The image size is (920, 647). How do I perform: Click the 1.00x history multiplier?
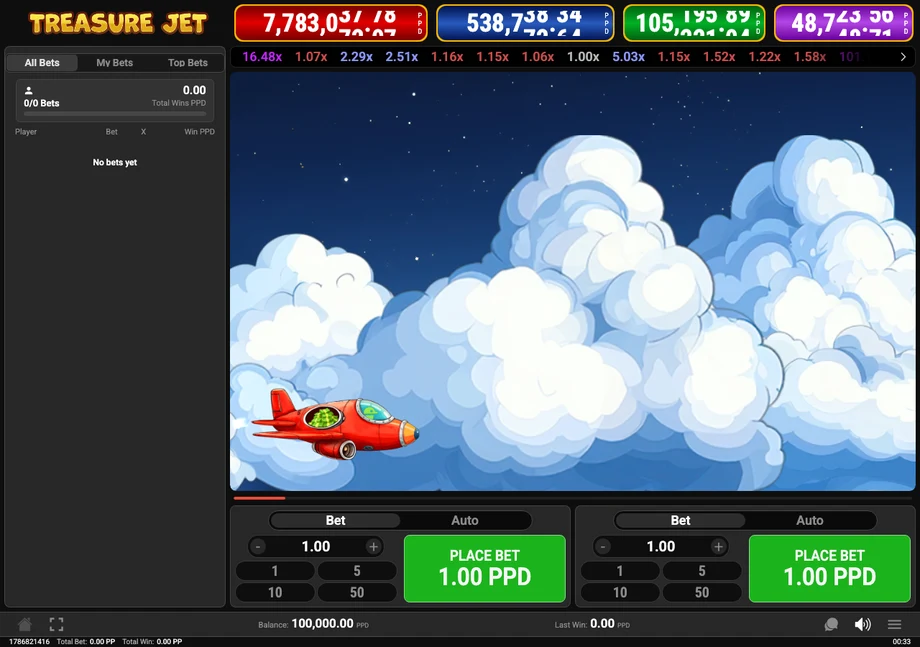583,57
